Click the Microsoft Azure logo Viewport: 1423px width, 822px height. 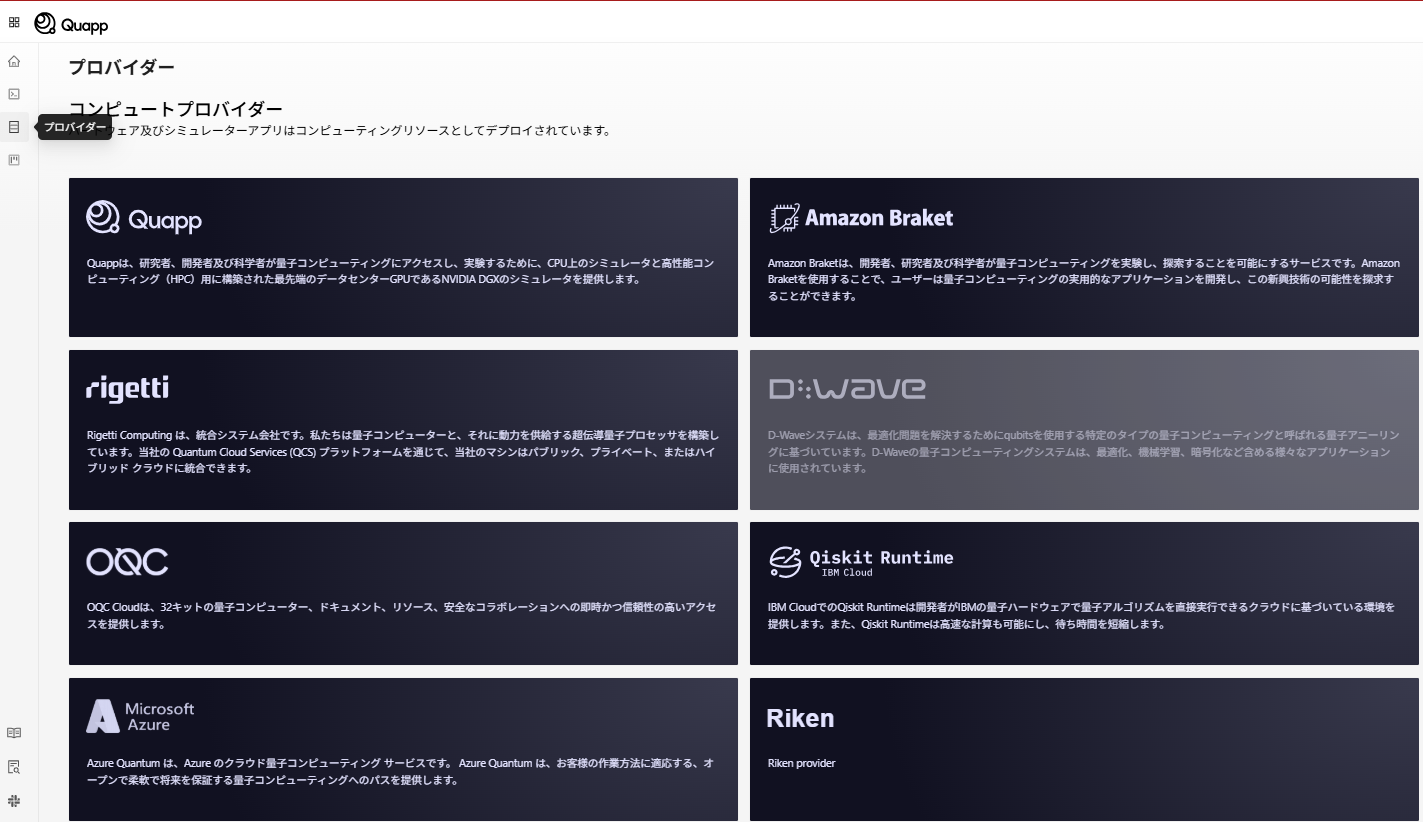141,716
